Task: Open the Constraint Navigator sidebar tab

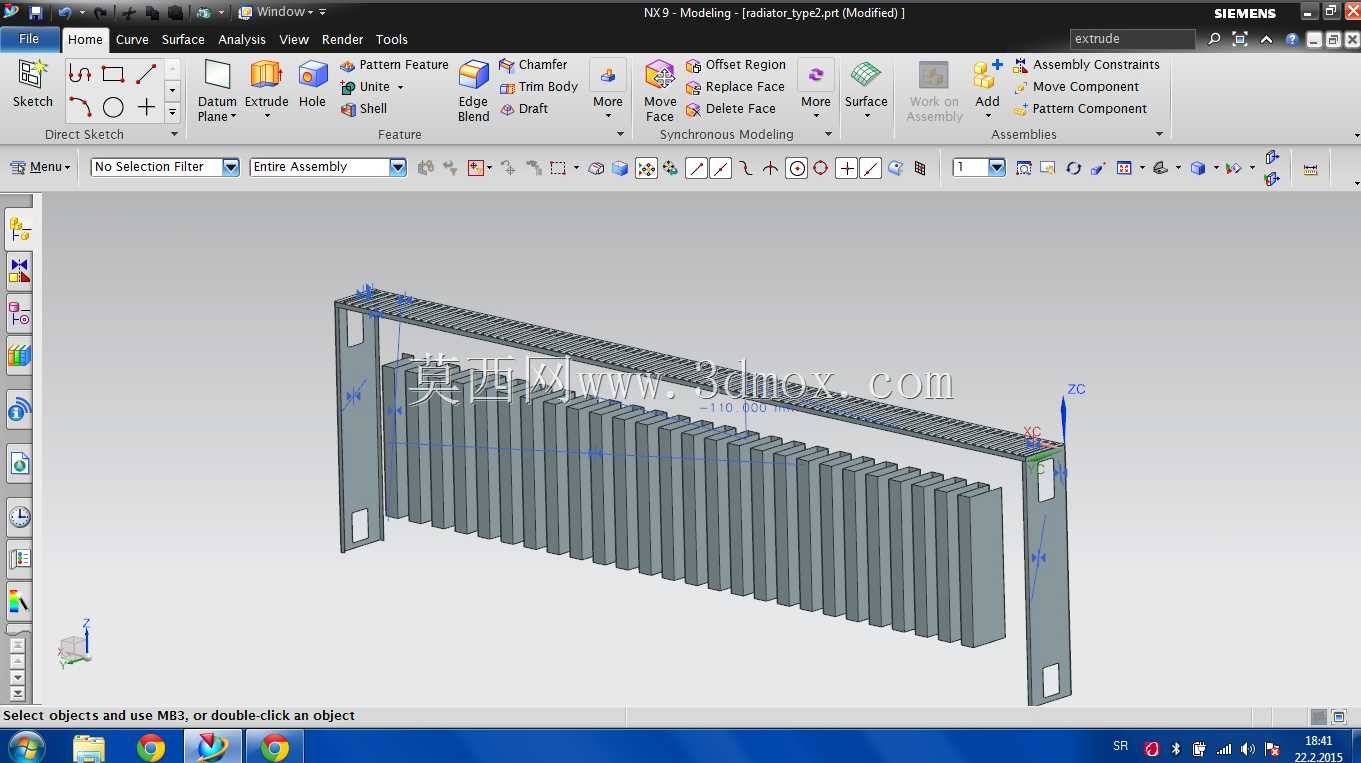Action: pyautogui.click(x=19, y=271)
